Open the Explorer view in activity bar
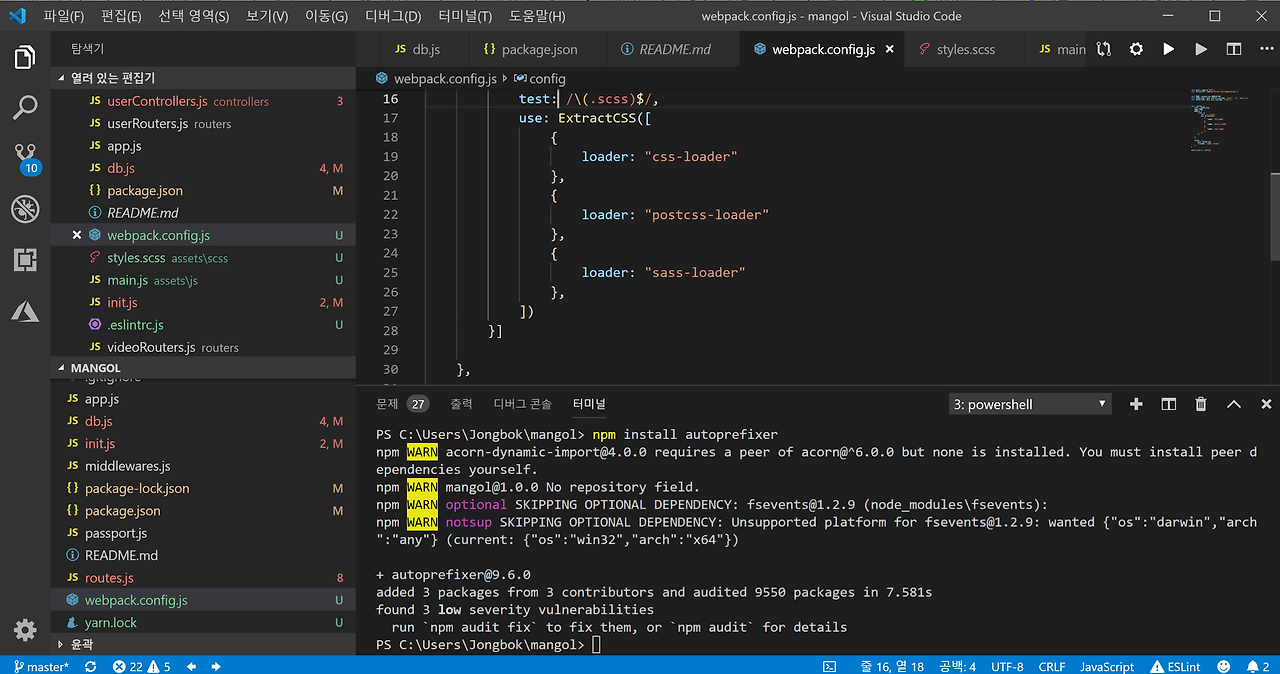The image size is (1280, 674). point(25,57)
